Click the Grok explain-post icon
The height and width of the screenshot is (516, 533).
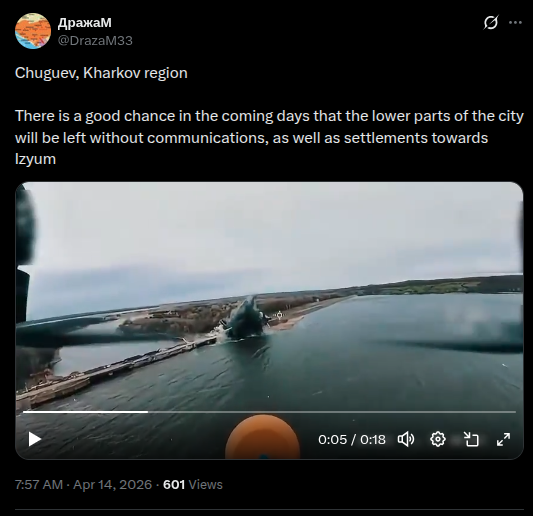click(491, 23)
